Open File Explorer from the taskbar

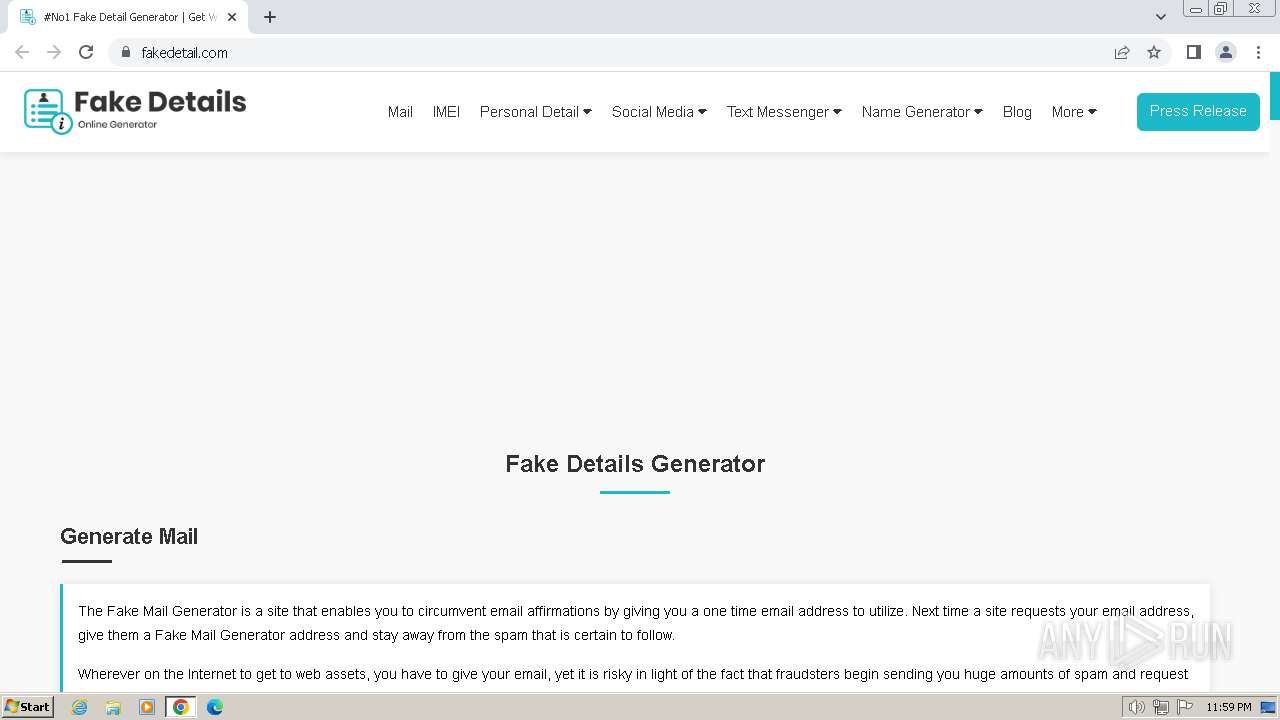click(113, 707)
